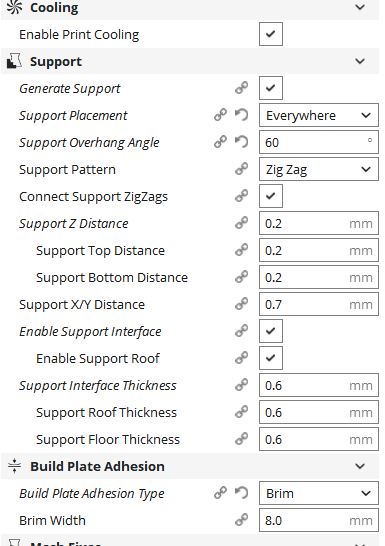
Task: Open the Support Placement dropdown
Action: pyautogui.click(x=319, y=115)
